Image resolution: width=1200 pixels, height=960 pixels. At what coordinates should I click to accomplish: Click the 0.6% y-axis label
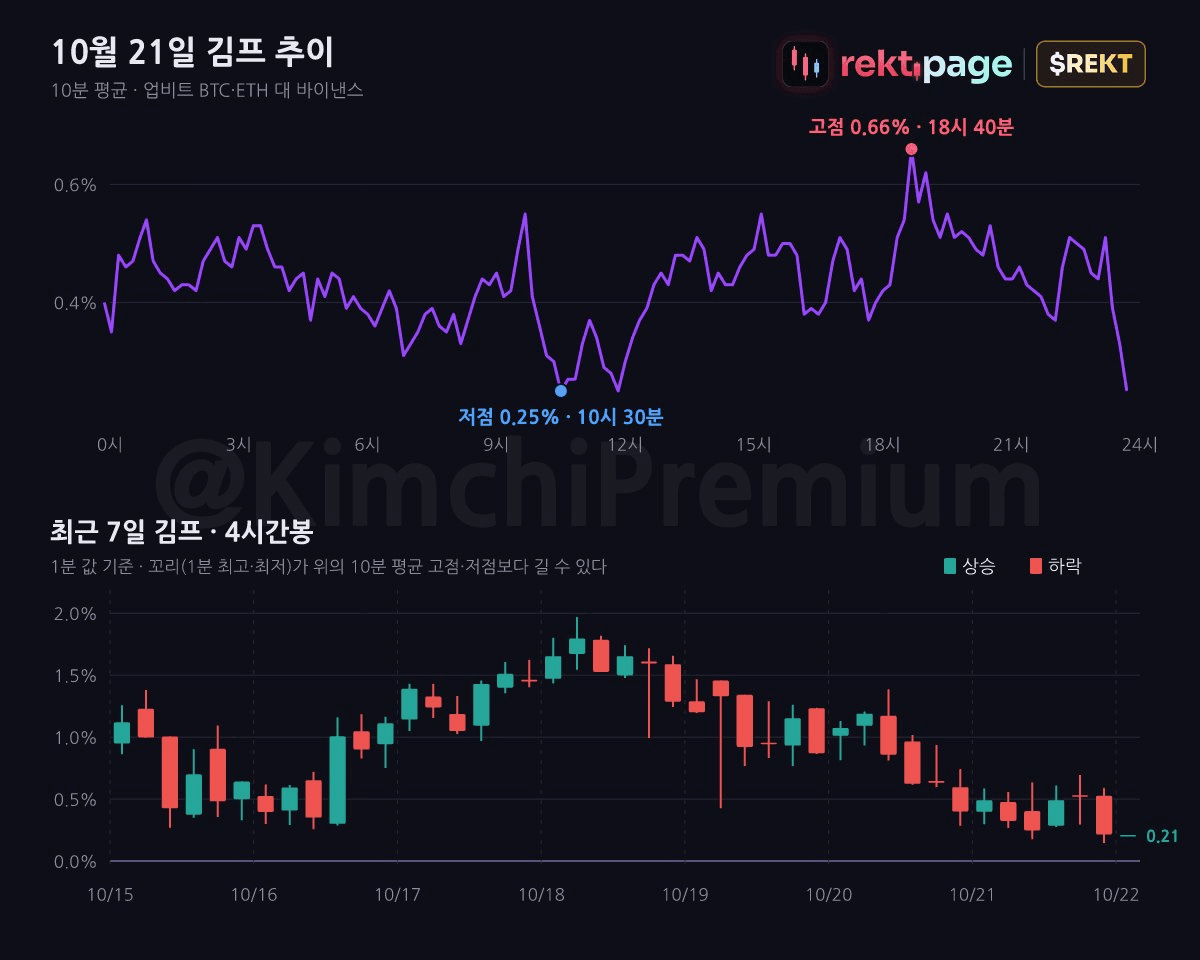point(75,185)
